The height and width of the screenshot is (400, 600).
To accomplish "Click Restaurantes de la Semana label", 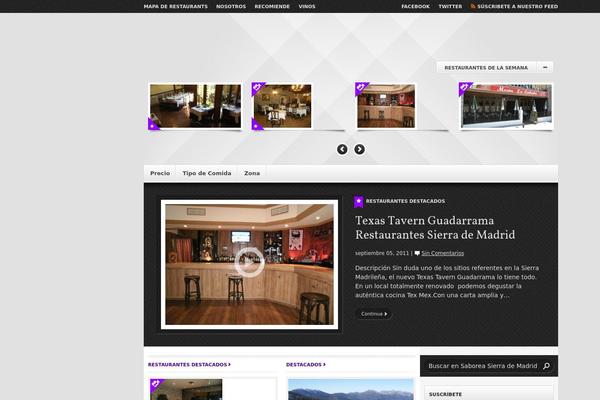I will pos(486,68).
